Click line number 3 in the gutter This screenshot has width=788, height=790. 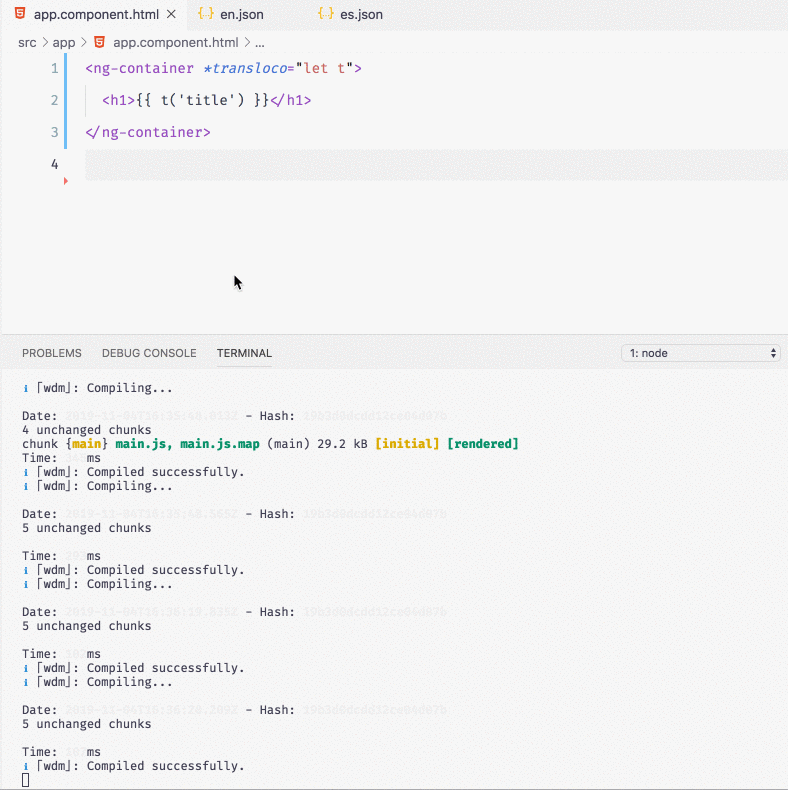click(x=54, y=132)
